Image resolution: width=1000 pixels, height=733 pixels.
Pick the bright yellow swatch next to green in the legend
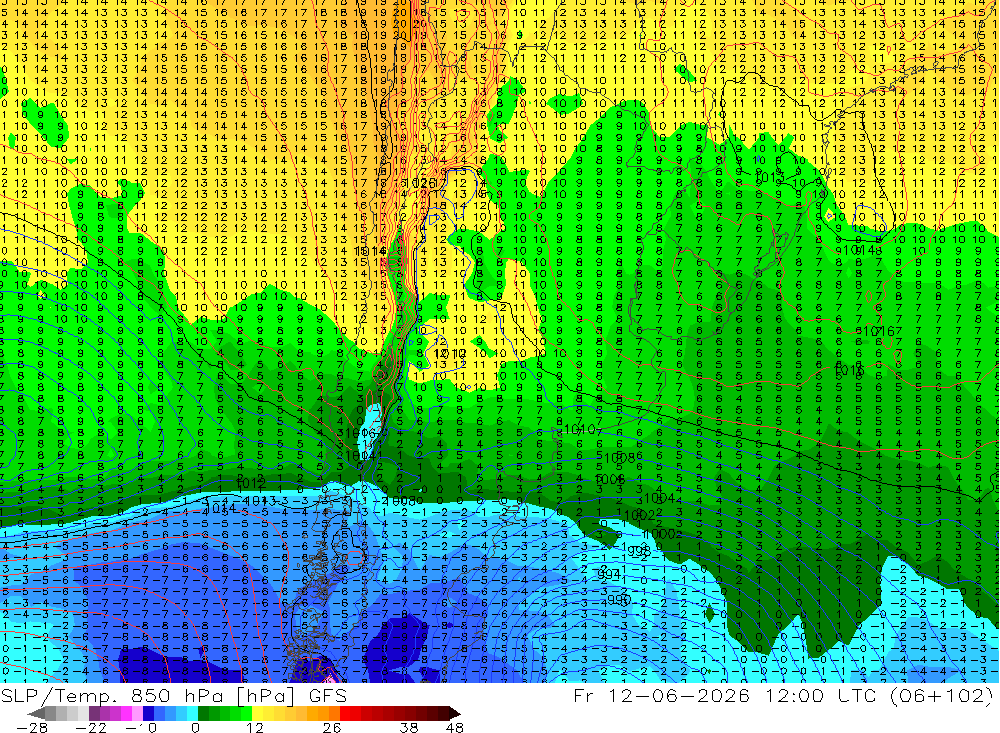258,714
